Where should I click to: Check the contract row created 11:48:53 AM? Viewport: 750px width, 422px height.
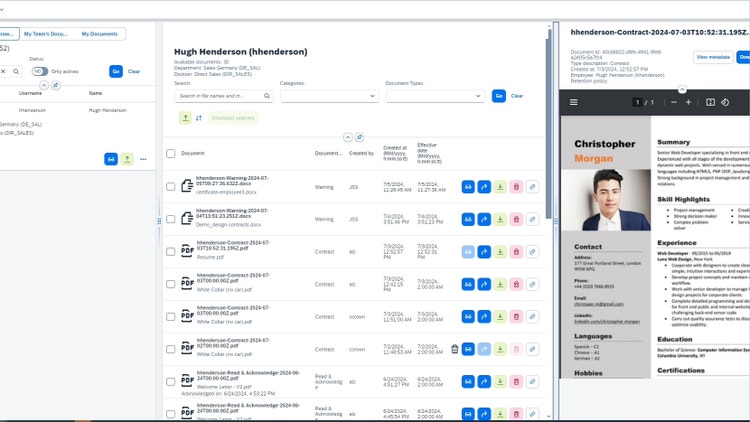pos(171,349)
